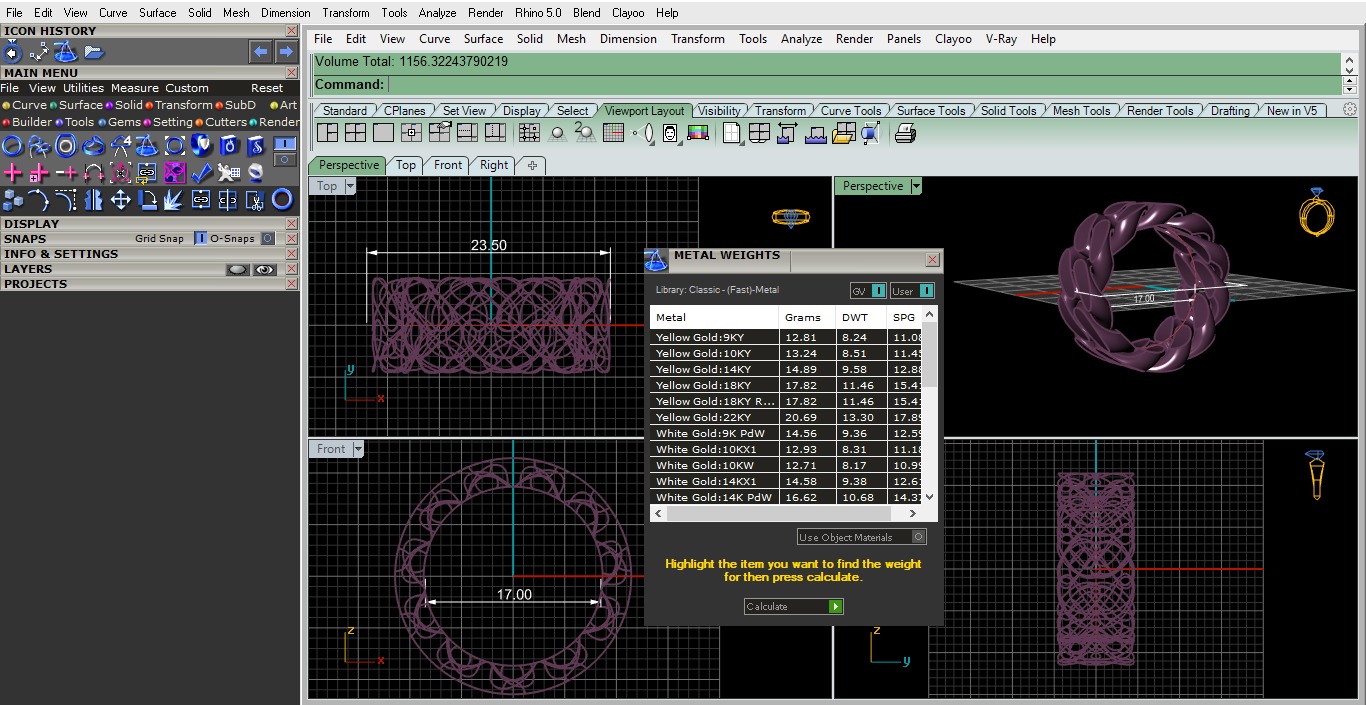
Task: Click Calculate button in Metal Weights
Action: (794, 606)
